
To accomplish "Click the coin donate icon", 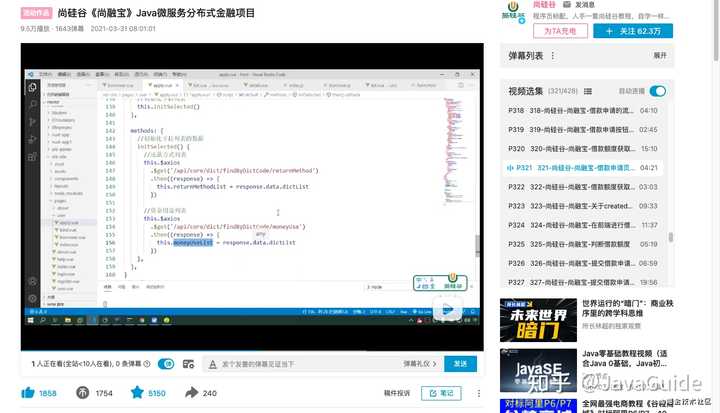I will pos(83,393).
